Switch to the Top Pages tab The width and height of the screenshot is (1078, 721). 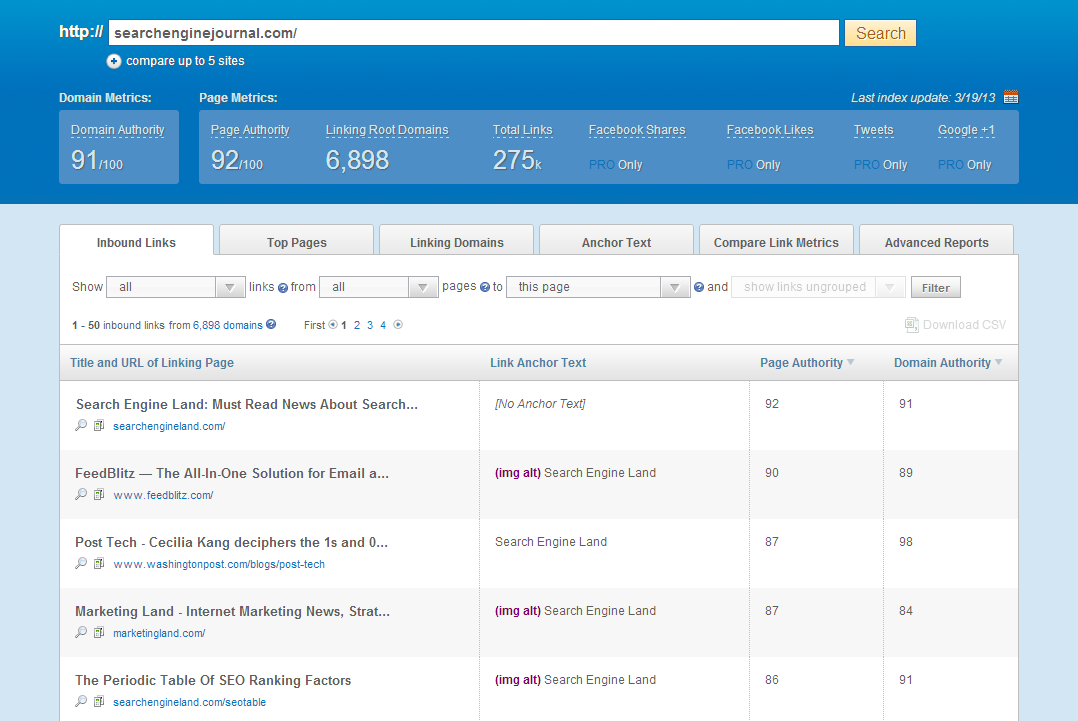tap(296, 241)
